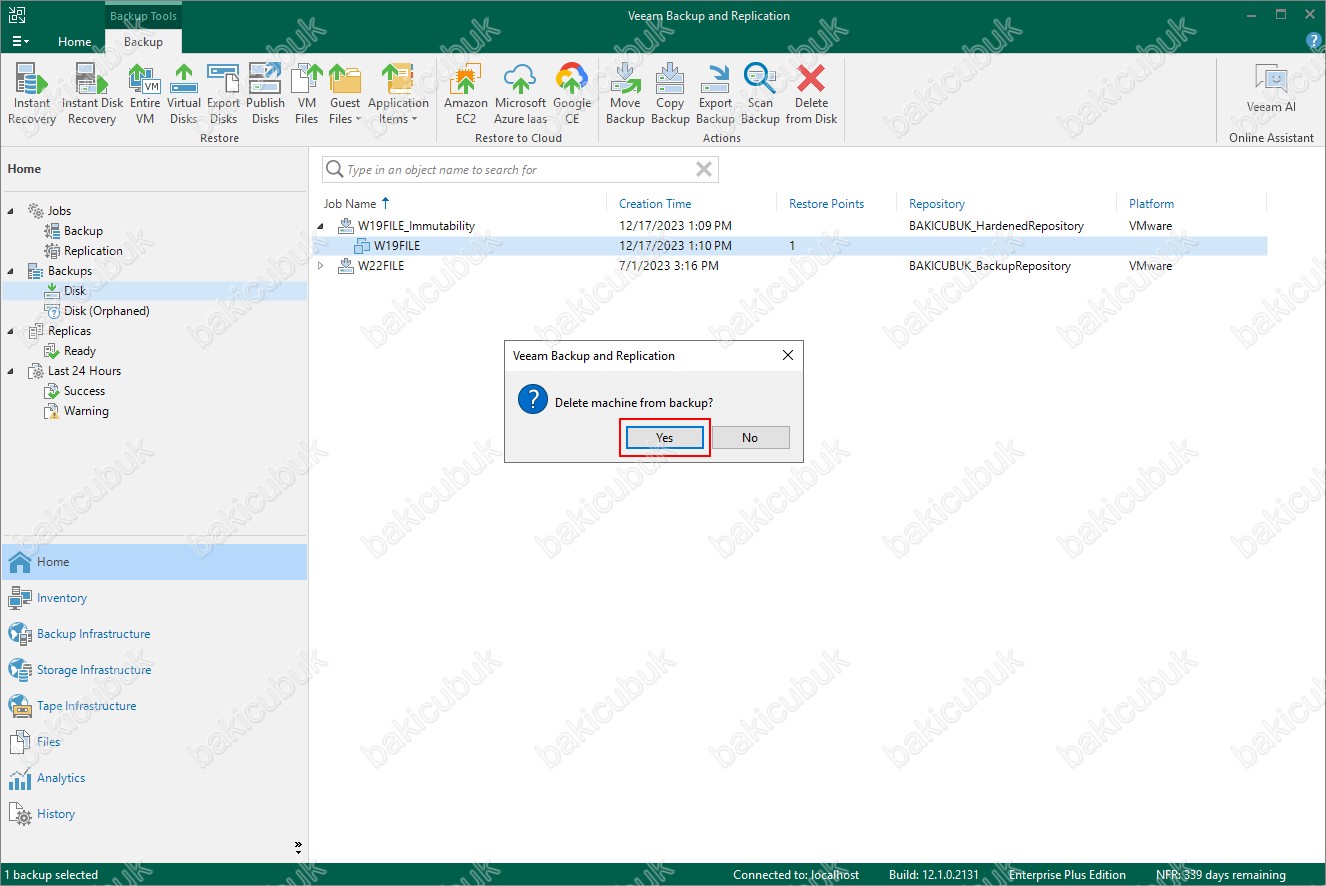This screenshot has height=886, width=1326.
Task: Restore to Google CE
Action: coord(572,94)
